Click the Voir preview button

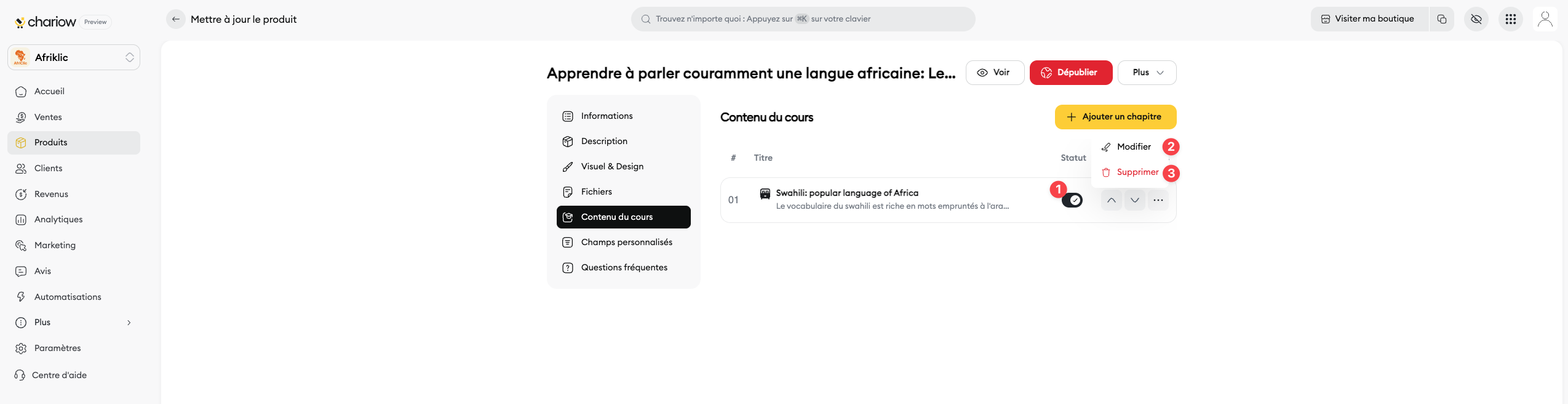click(994, 73)
